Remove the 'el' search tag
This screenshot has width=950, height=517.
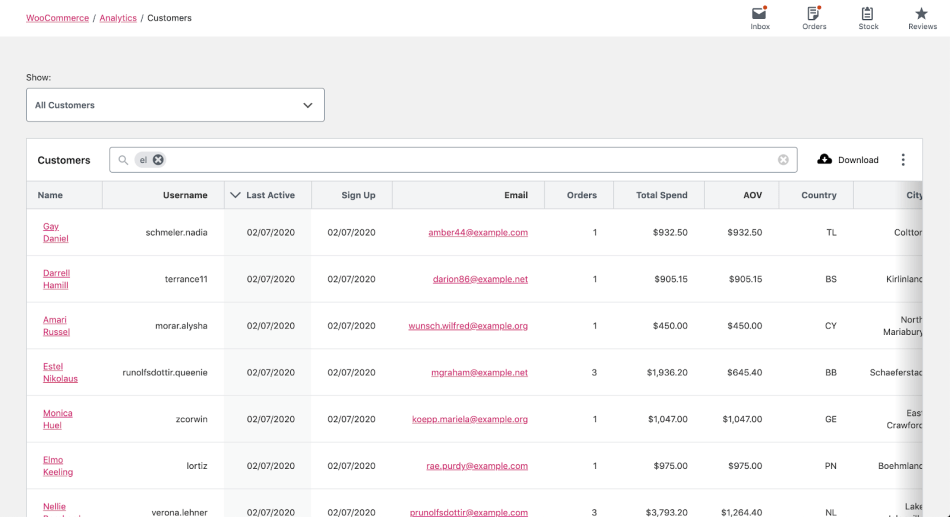point(158,160)
